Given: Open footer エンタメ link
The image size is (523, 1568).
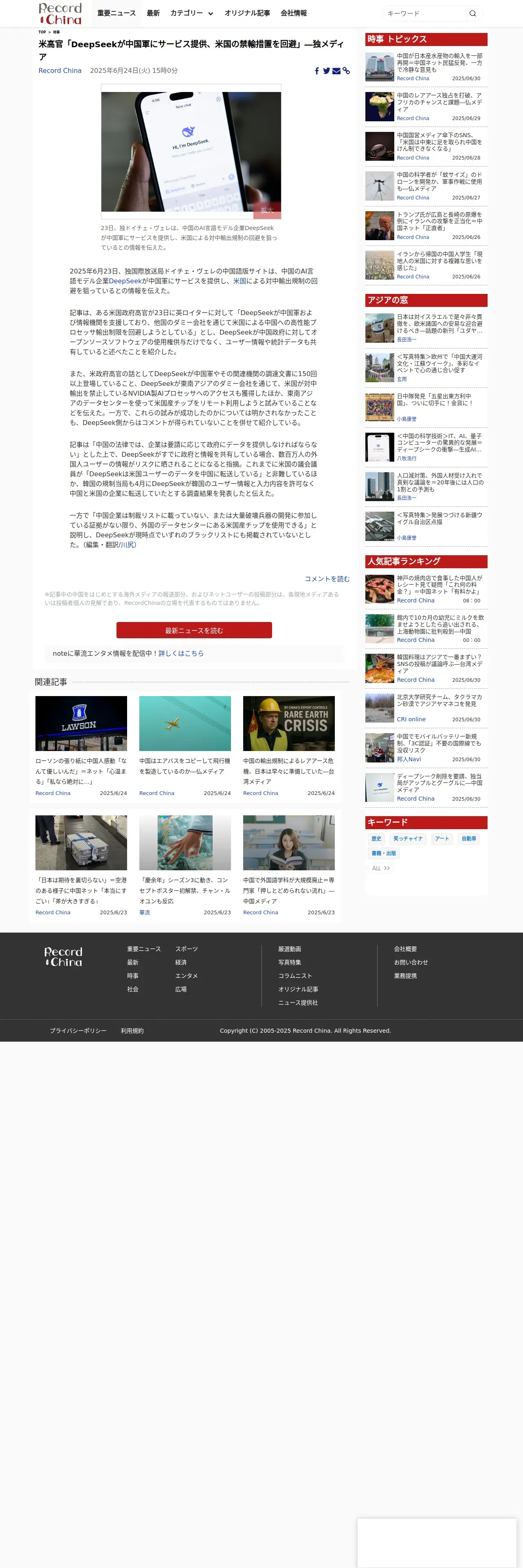Looking at the screenshot, I should click(186, 976).
